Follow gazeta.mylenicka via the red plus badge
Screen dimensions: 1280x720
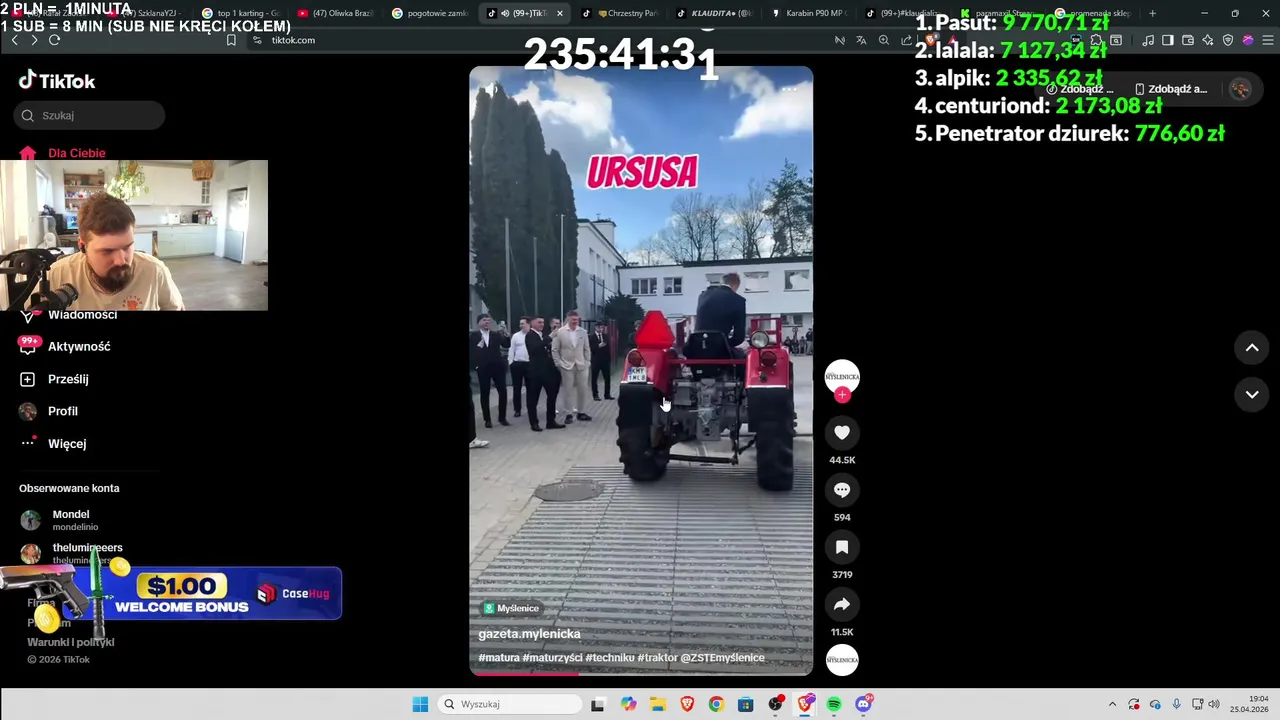pyautogui.click(x=842, y=395)
